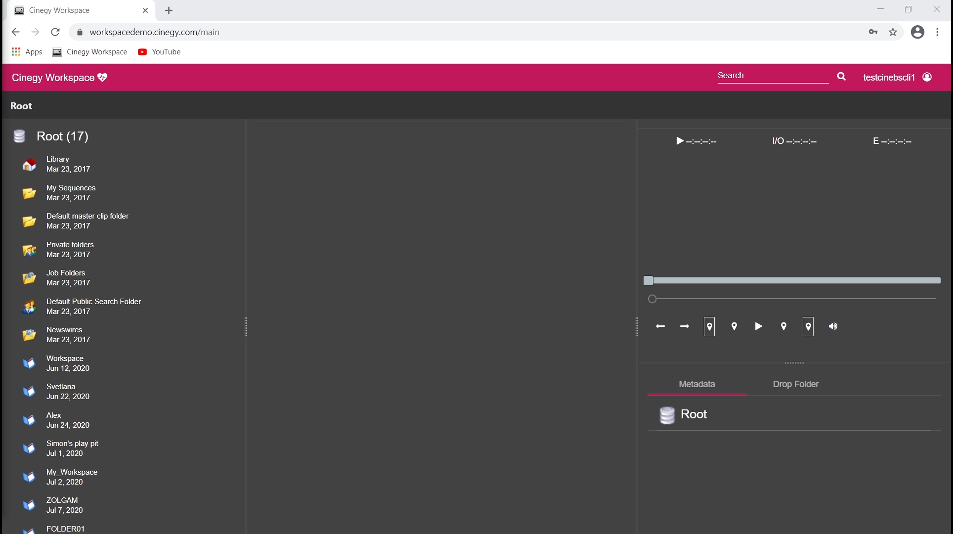
Task: Click the scrub bar handle at the start
Action: click(649, 280)
